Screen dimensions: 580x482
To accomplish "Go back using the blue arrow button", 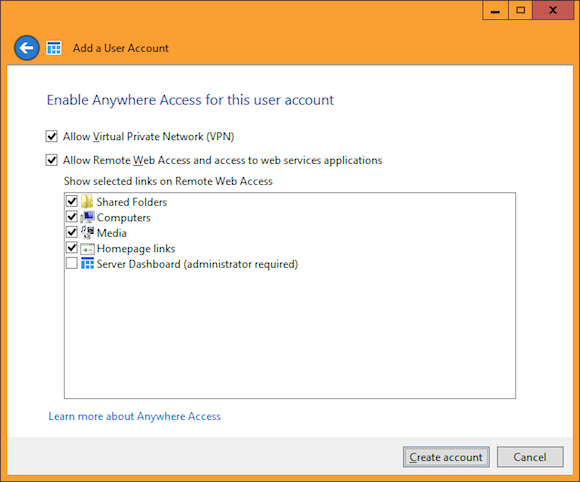I will tap(27, 48).
